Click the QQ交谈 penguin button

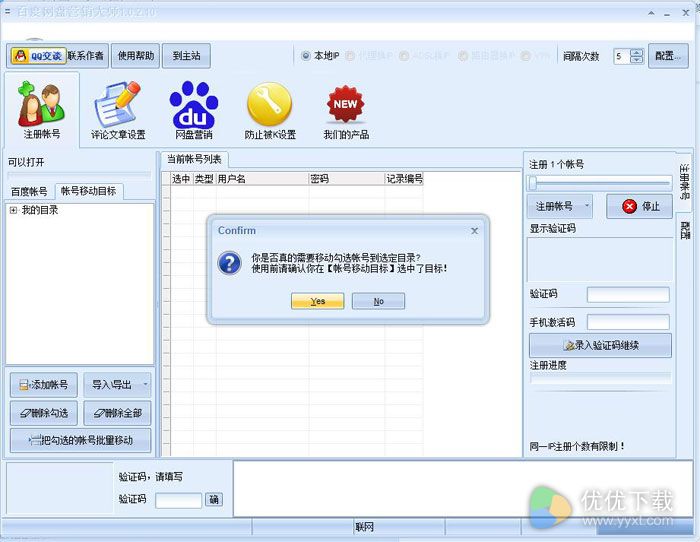tap(38, 56)
